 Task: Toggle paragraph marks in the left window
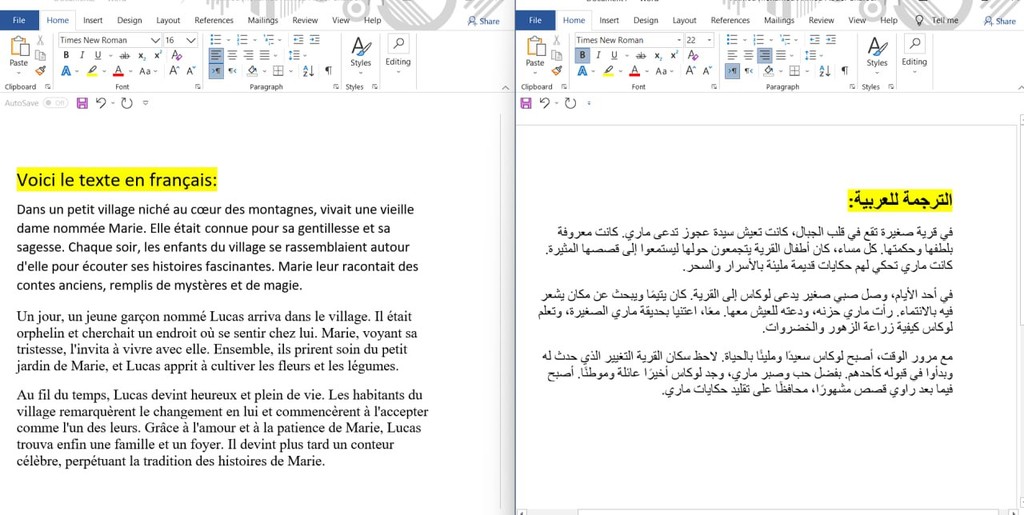point(328,71)
